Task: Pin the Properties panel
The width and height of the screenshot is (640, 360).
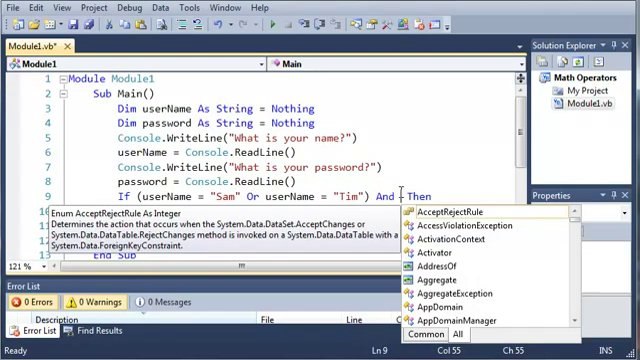Action: (614, 195)
